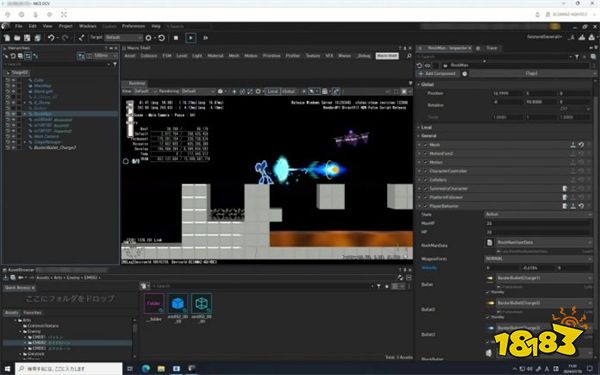Image resolution: width=600 pixels, height=375 pixels.
Task: Click the Save All toolbar icon
Action: [38, 38]
